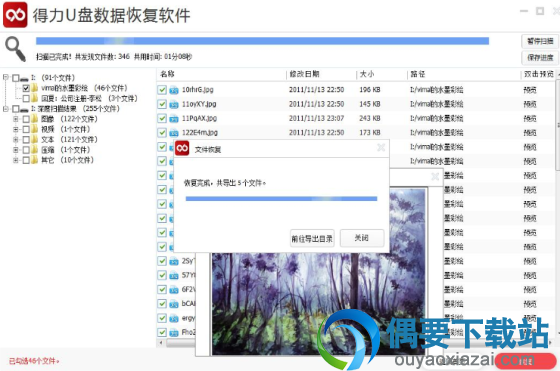The image size is (560, 371).
Task: Click the logo icon in 文件恢复 dialog
Action: click(x=182, y=148)
